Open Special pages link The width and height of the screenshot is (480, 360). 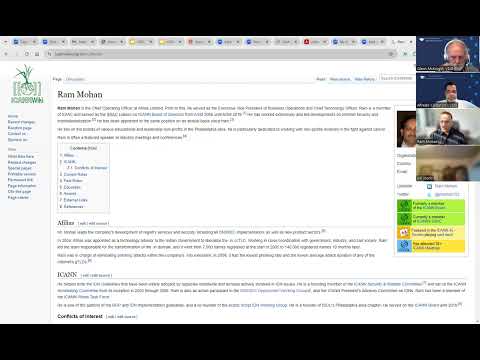click(20, 168)
